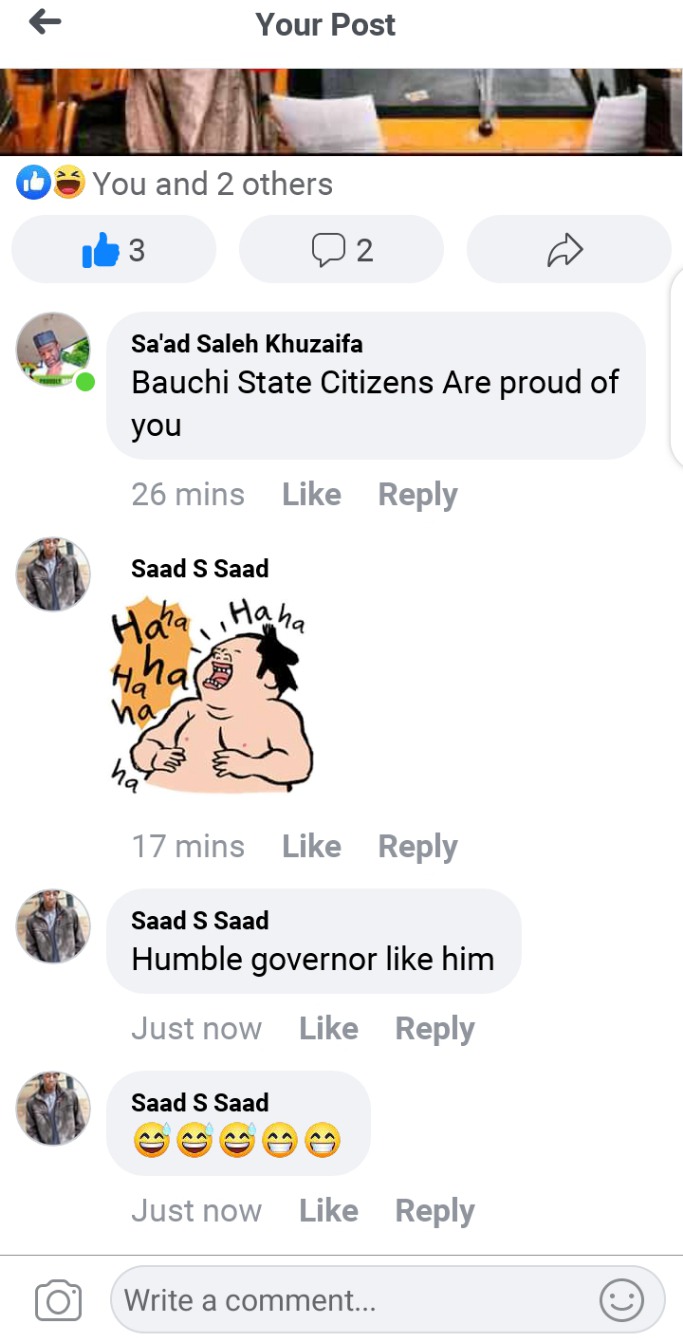Like the Haha sticker comment
The width and height of the screenshot is (683, 1338).
click(x=311, y=846)
